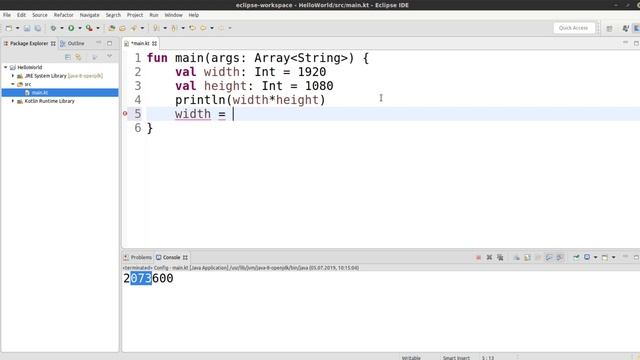Expand the JRE System Library node
This screenshot has height=360, width=640.
click(13, 76)
